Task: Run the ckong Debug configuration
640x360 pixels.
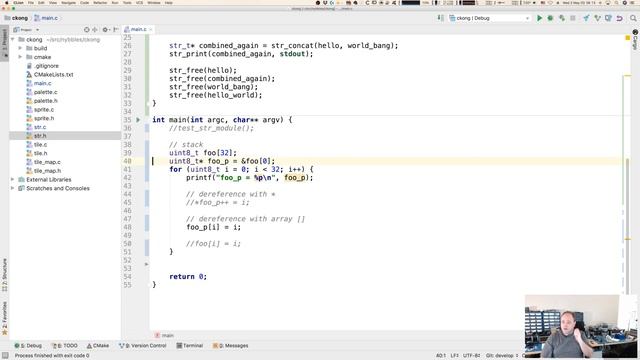Action: pyautogui.click(x=539, y=18)
